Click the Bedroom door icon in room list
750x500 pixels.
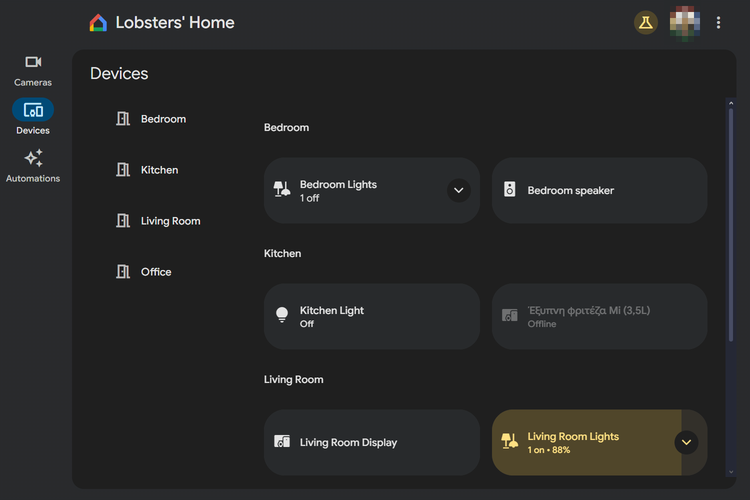click(x=123, y=119)
